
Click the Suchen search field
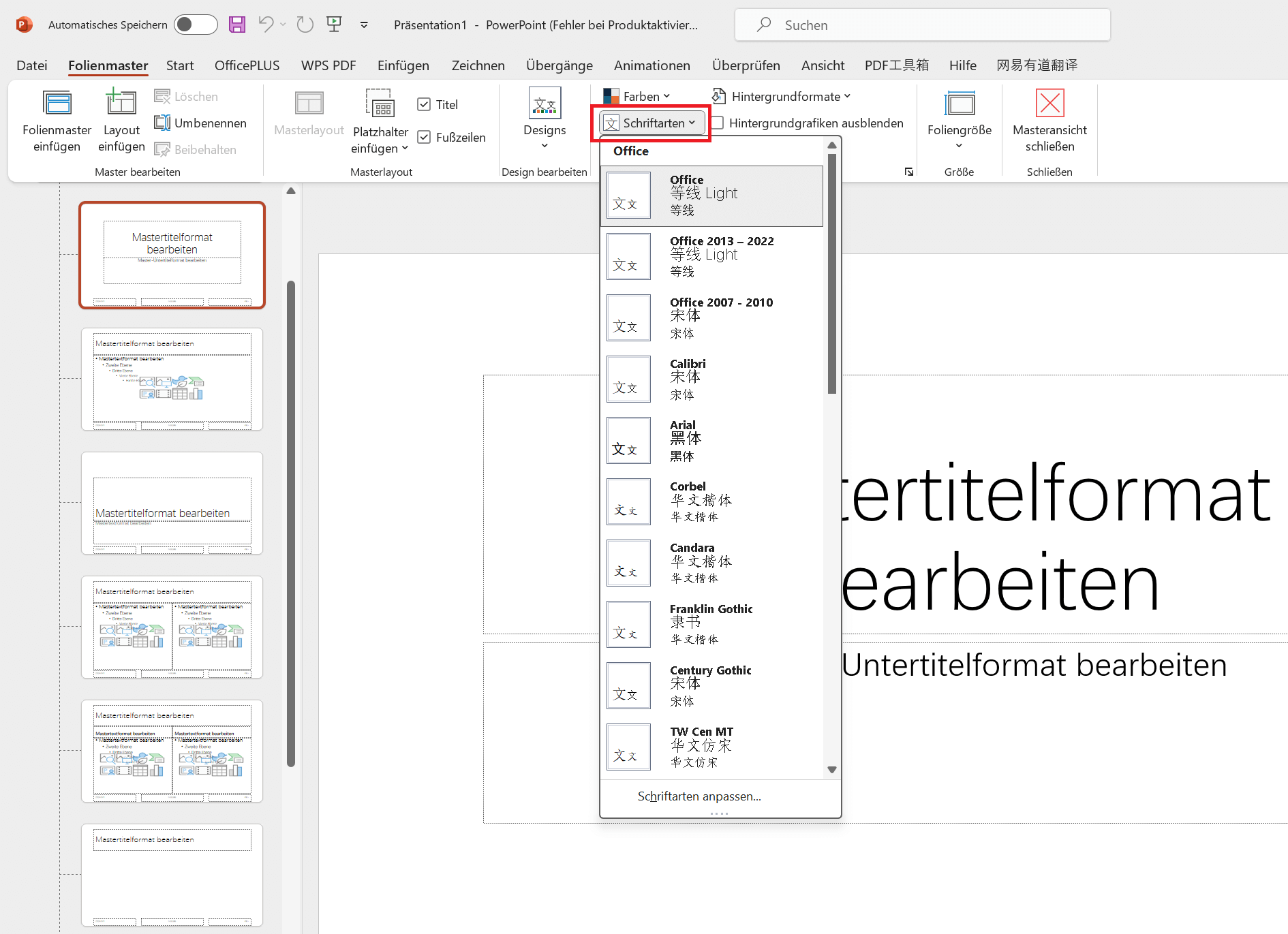922,25
